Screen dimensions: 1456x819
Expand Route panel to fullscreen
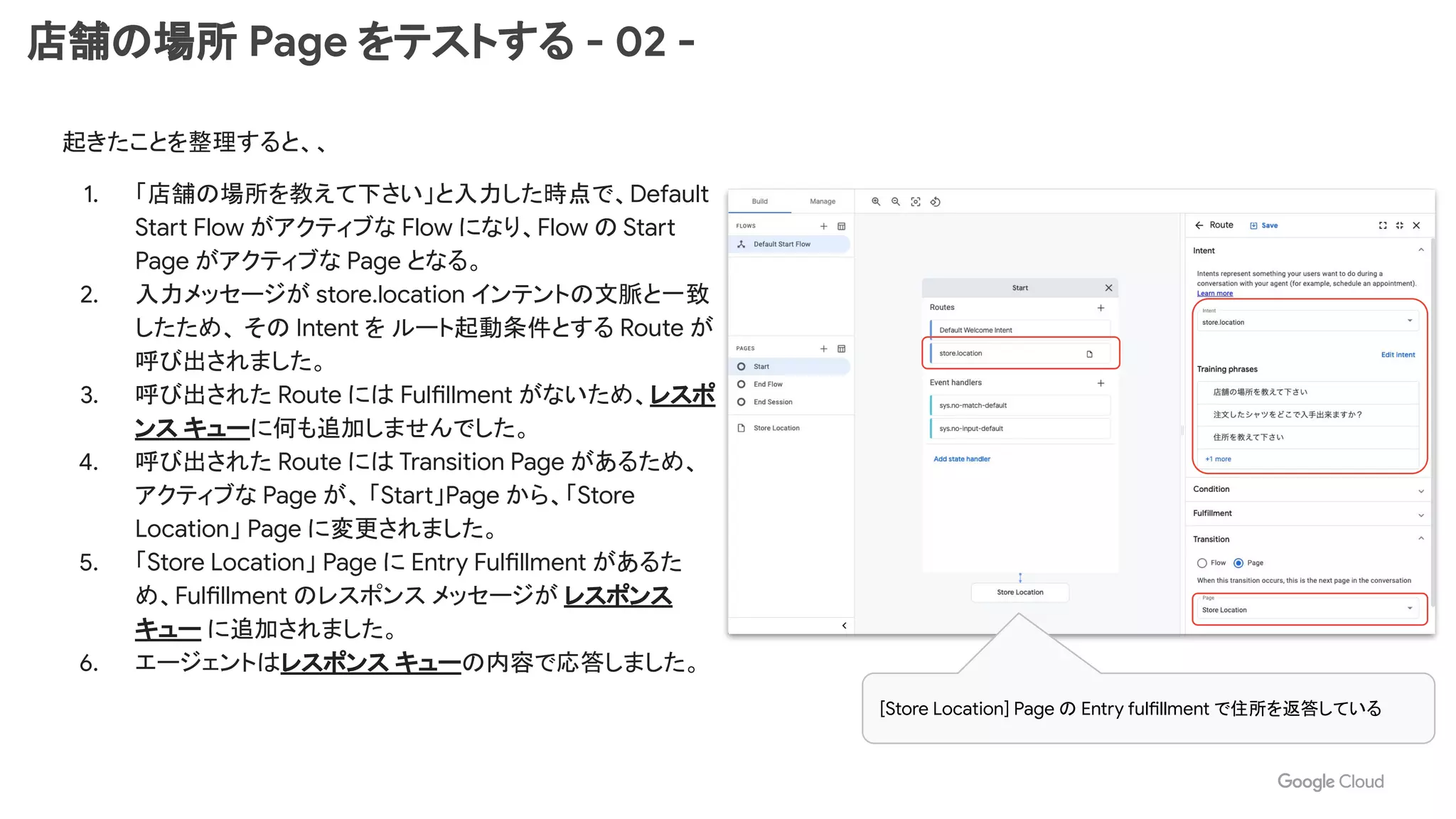[x=1383, y=225]
